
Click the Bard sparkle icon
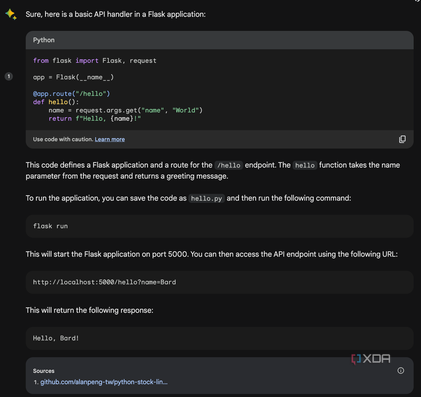point(11,14)
